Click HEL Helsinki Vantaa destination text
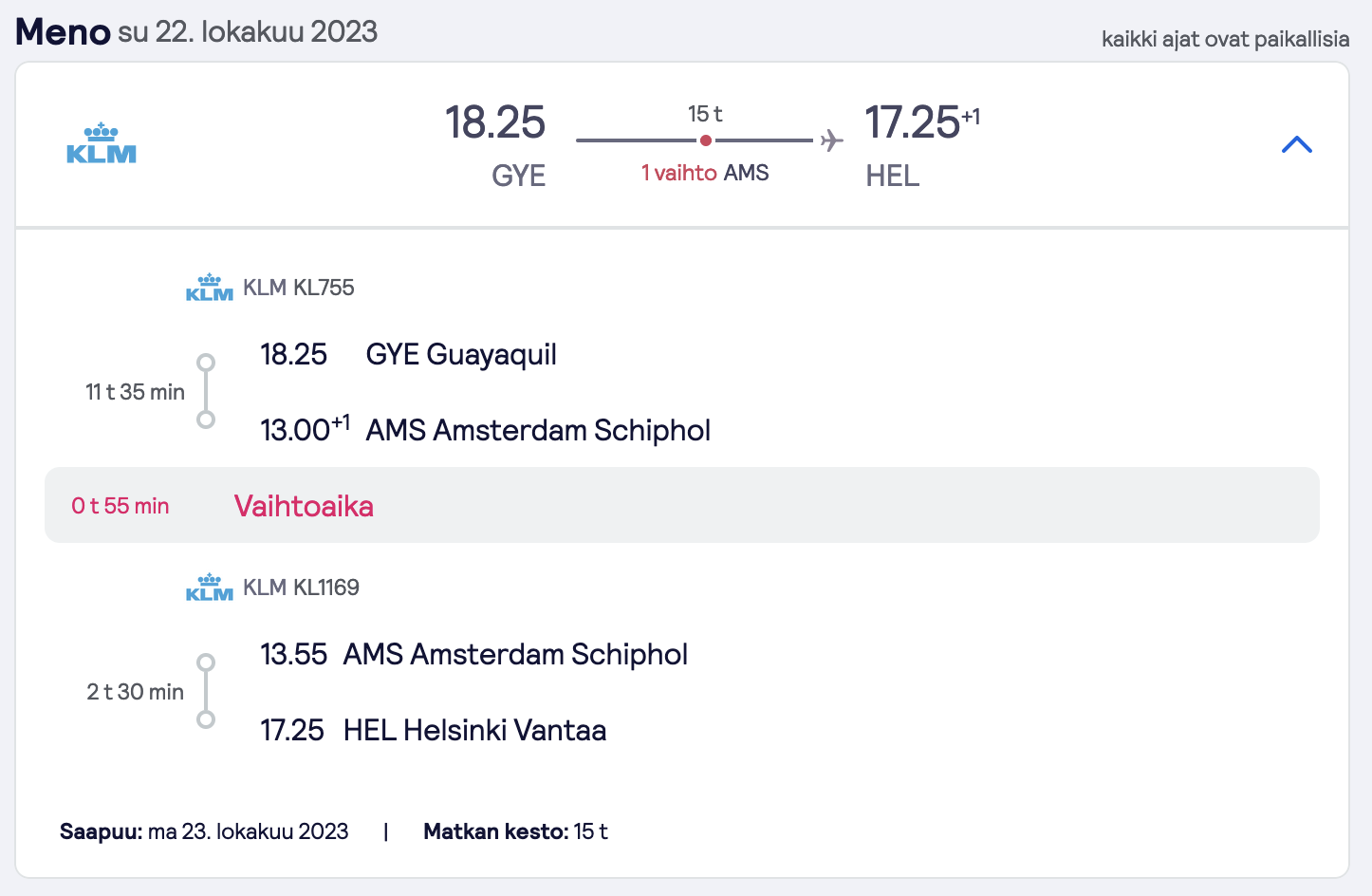The image size is (1372, 896). click(x=474, y=730)
